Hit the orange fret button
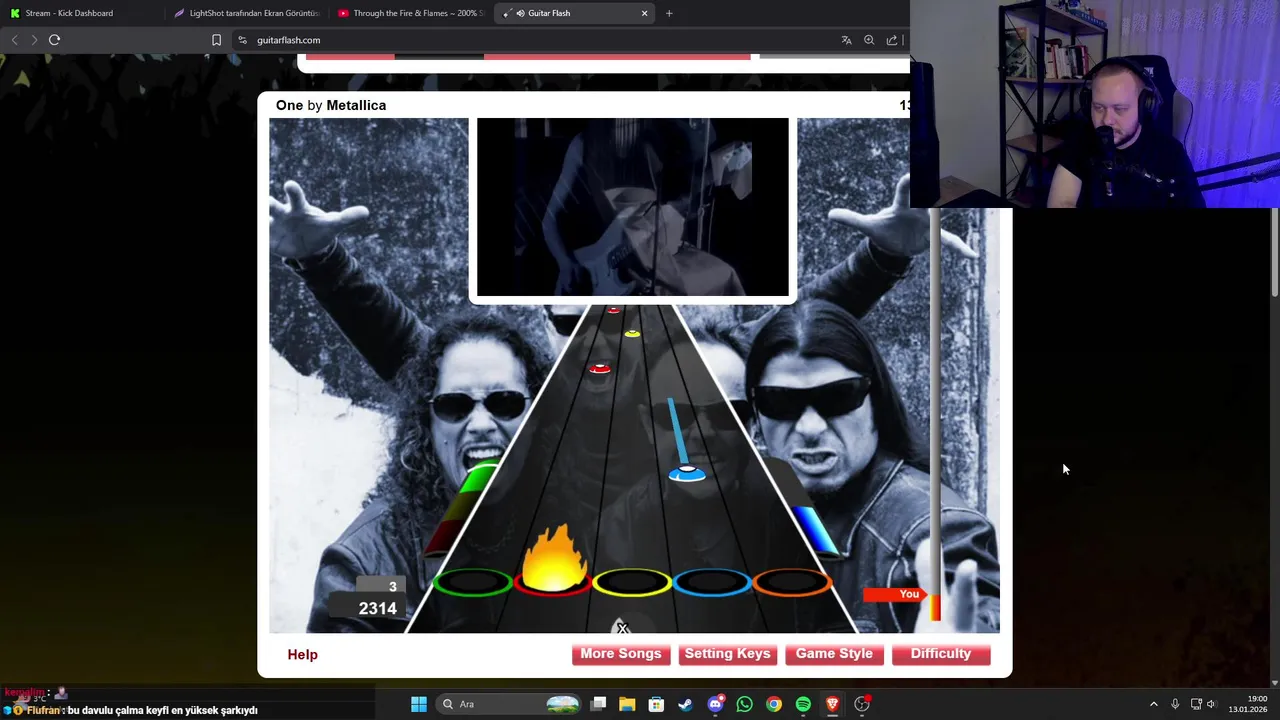1280x720 pixels. pyautogui.click(x=792, y=581)
